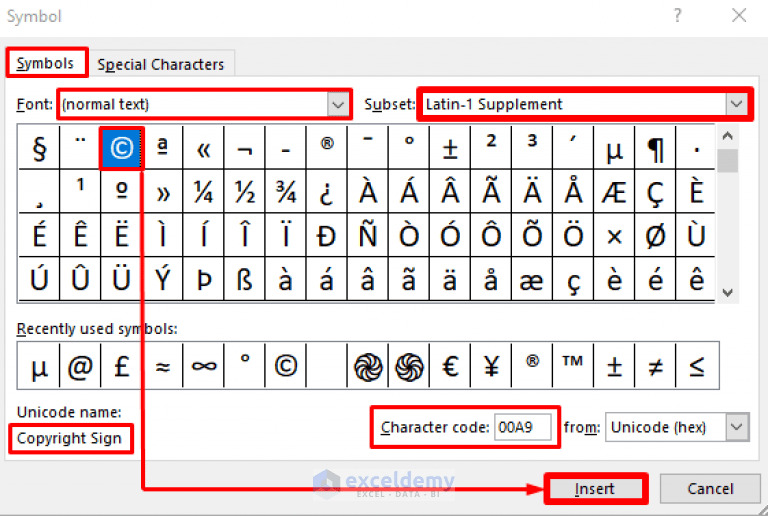Close the Symbol dialog
The image size is (768, 516).
739,16
